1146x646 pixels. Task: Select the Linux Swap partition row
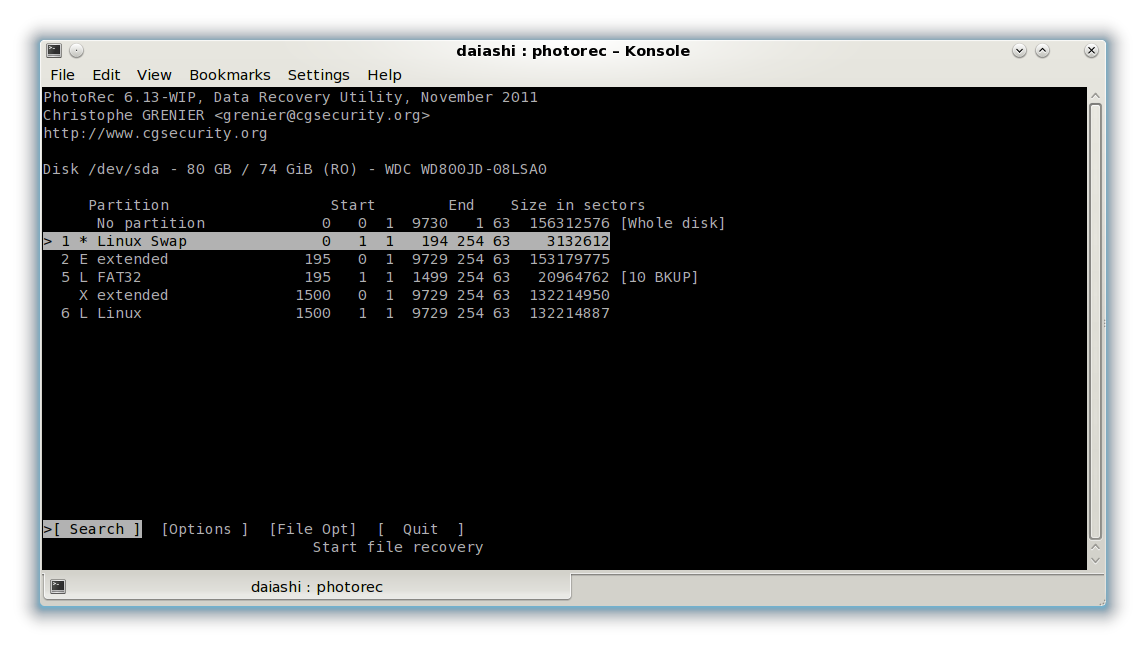click(326, 241)
